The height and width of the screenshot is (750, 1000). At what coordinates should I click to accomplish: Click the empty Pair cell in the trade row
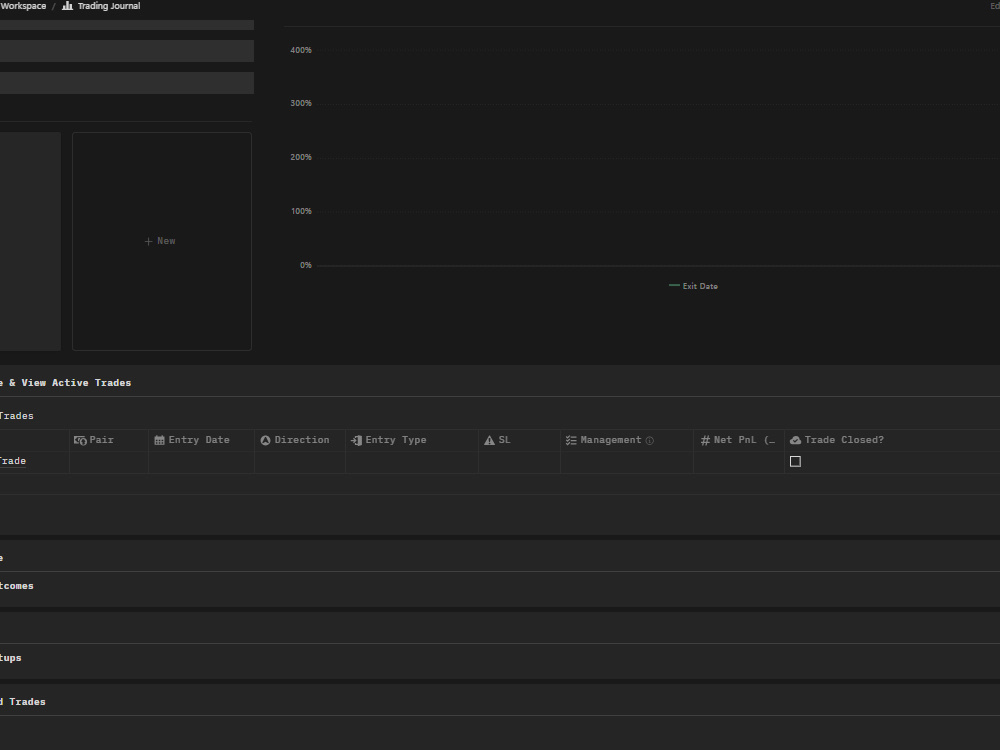pyautogui.click(x=109, y=462)
